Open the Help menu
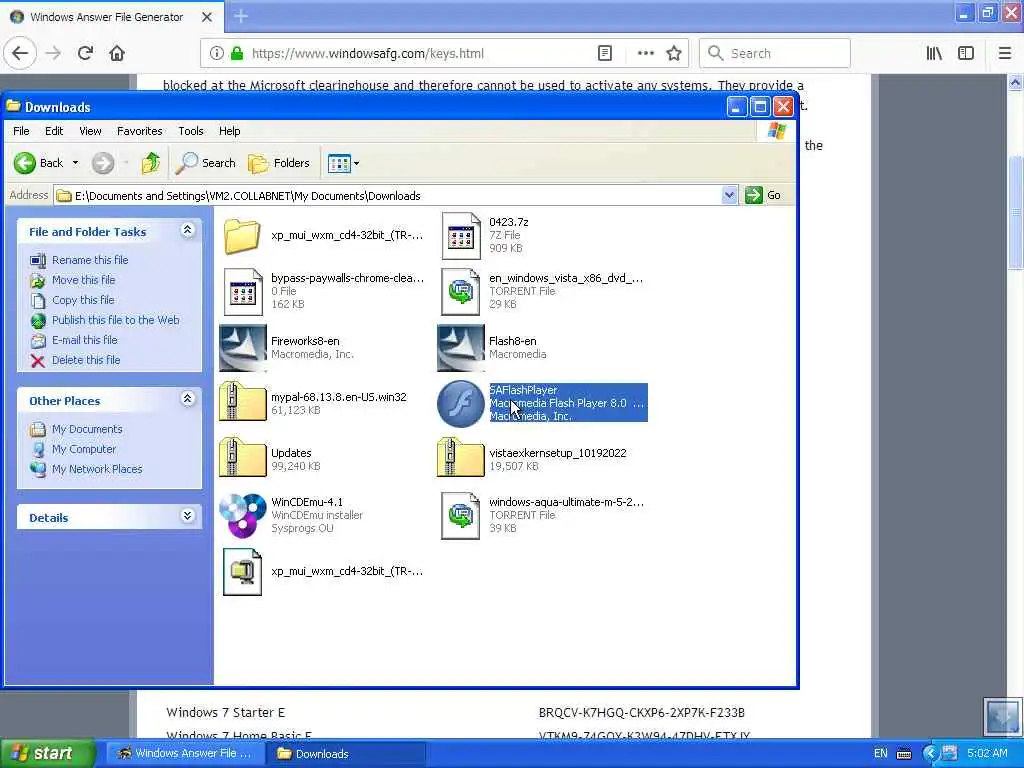 point(229,131)
